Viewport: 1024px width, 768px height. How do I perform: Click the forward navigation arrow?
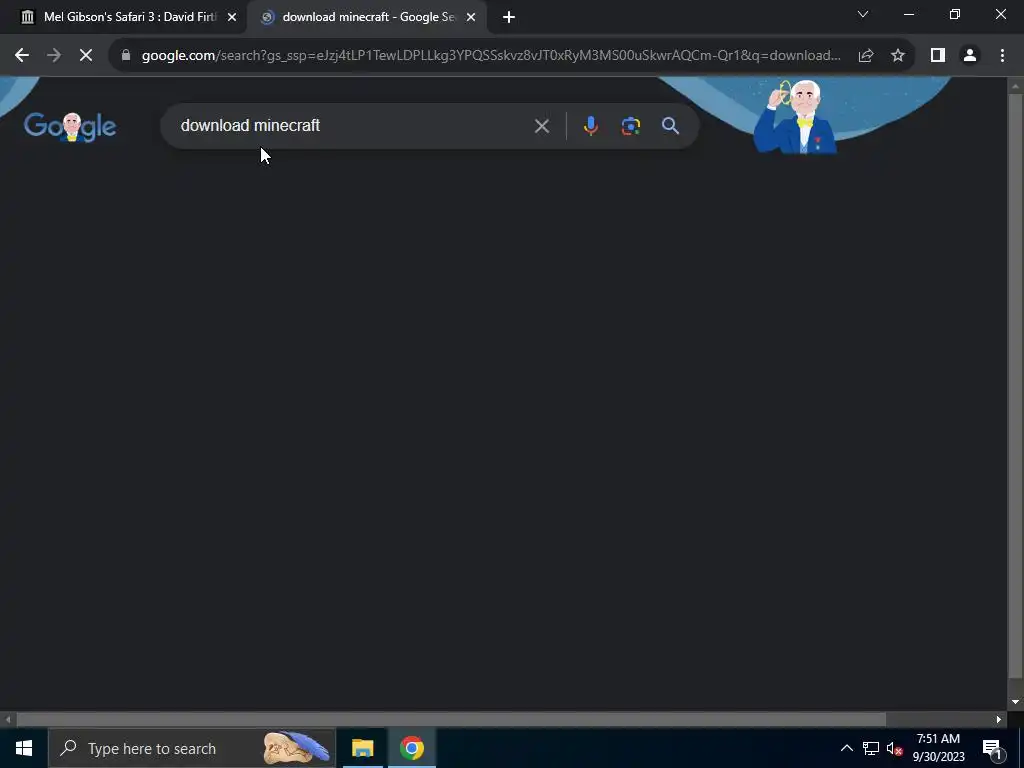coord(54,56)
